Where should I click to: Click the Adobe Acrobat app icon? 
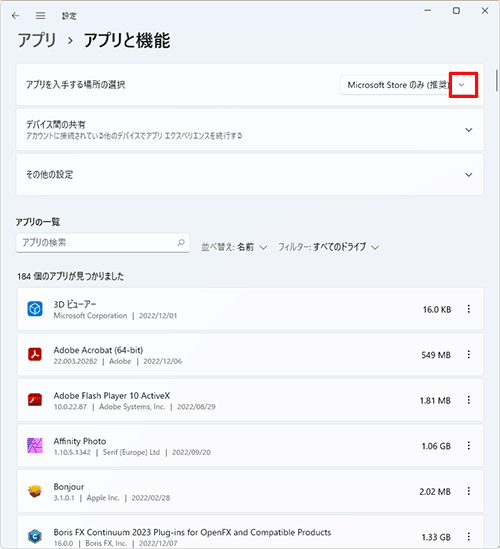pos(35,354)
